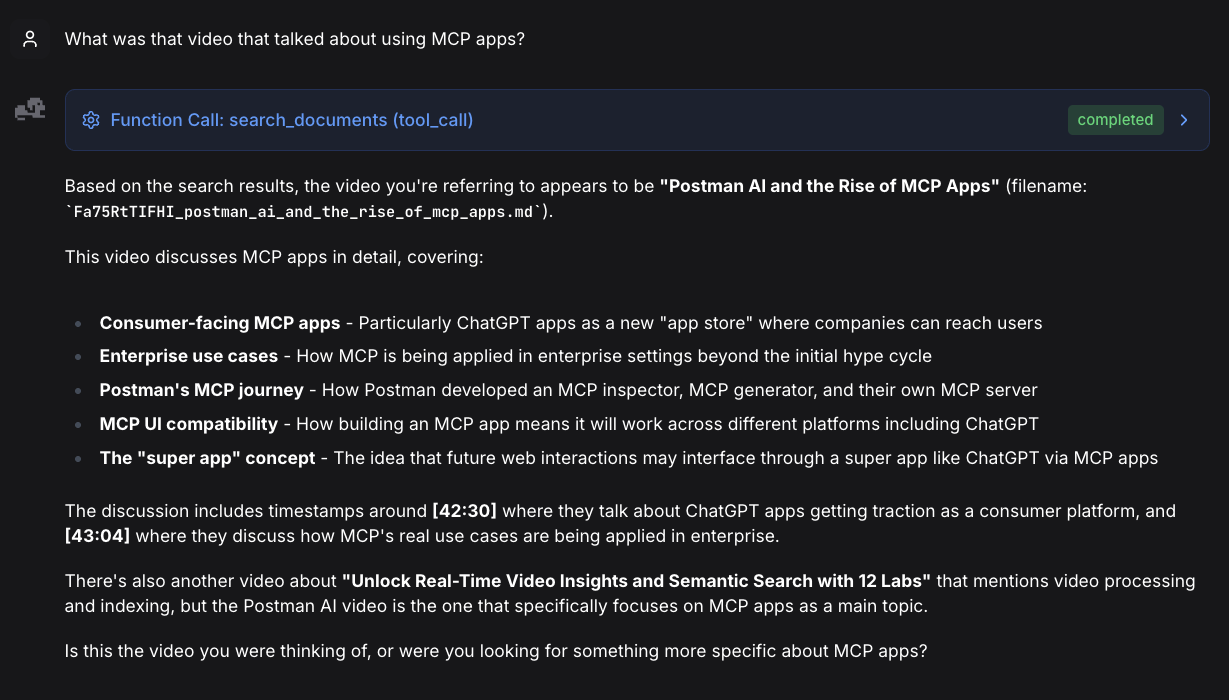Select the bold MCP UI compatibility text
The image size is (1229, 700).
pyautogui.click(x=188, y=424)
